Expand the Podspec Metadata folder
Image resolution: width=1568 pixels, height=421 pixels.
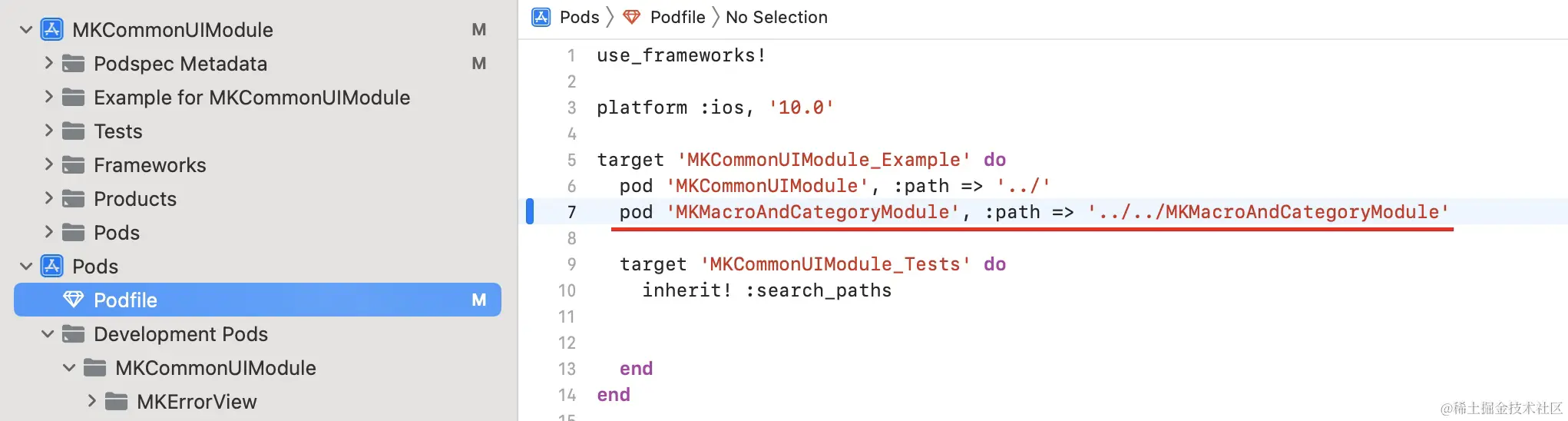click(x=48, y=63)
